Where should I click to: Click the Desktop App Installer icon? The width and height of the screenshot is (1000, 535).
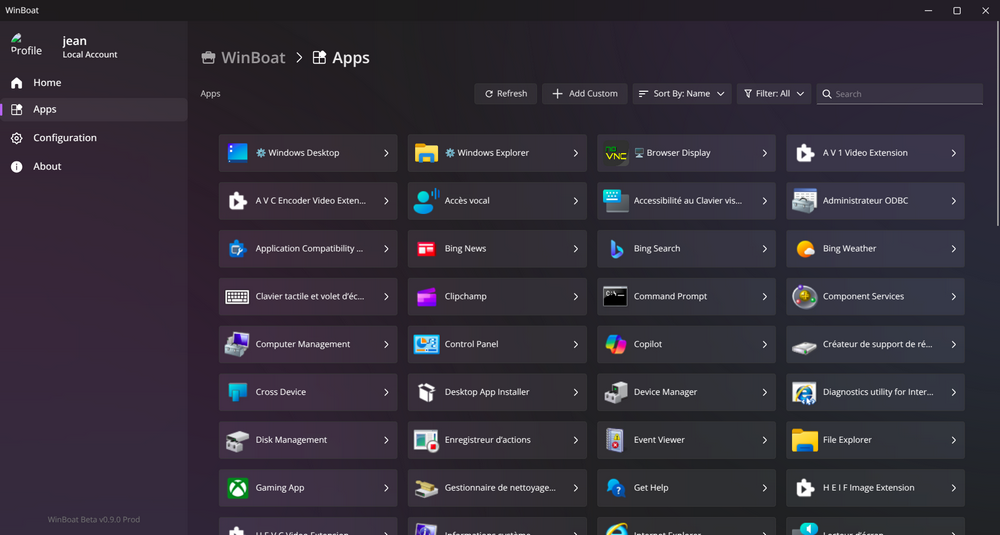click(426, 392)
